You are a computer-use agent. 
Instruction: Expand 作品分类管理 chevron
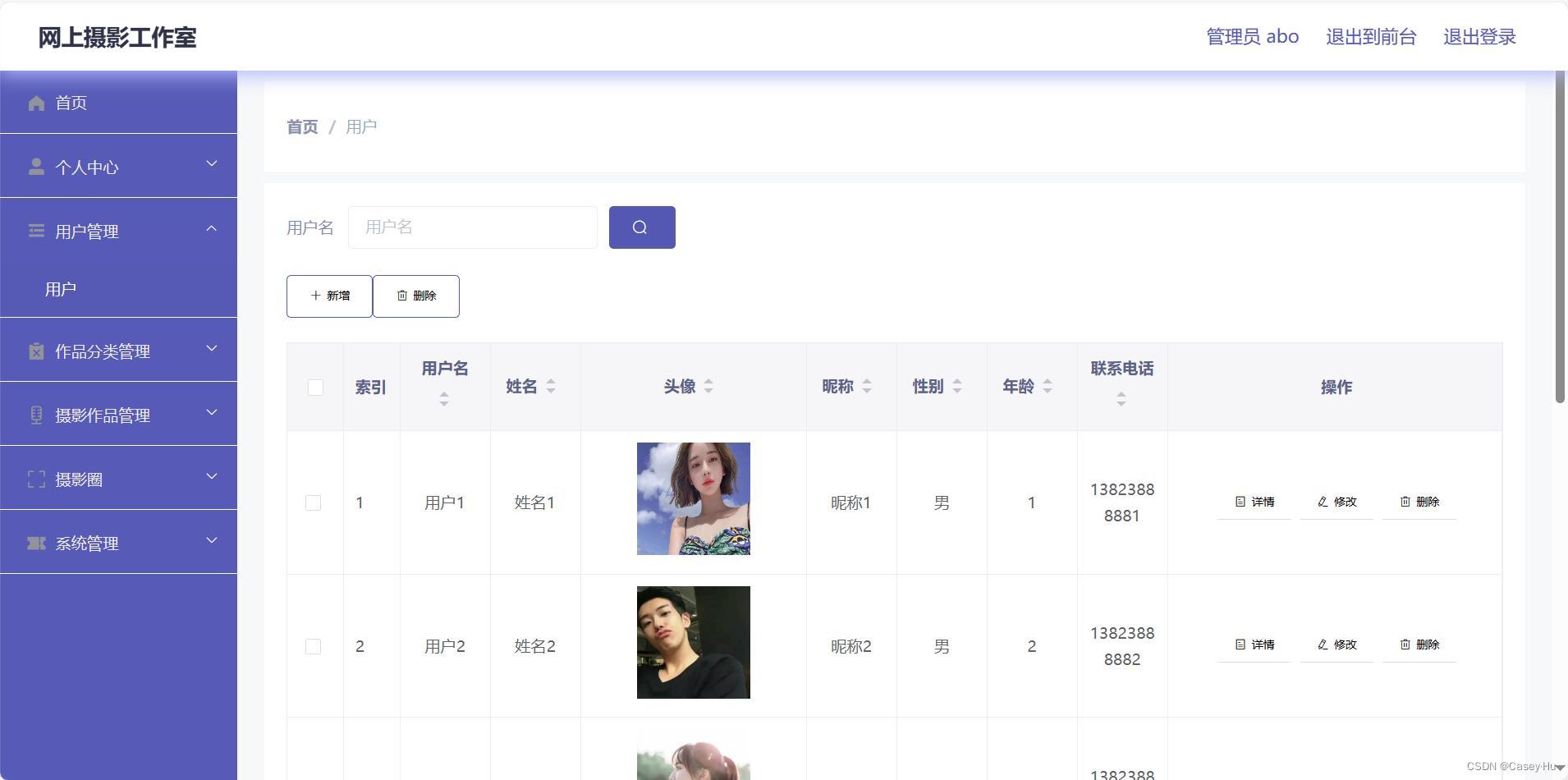pyautogui.click(x=212, y=348)
